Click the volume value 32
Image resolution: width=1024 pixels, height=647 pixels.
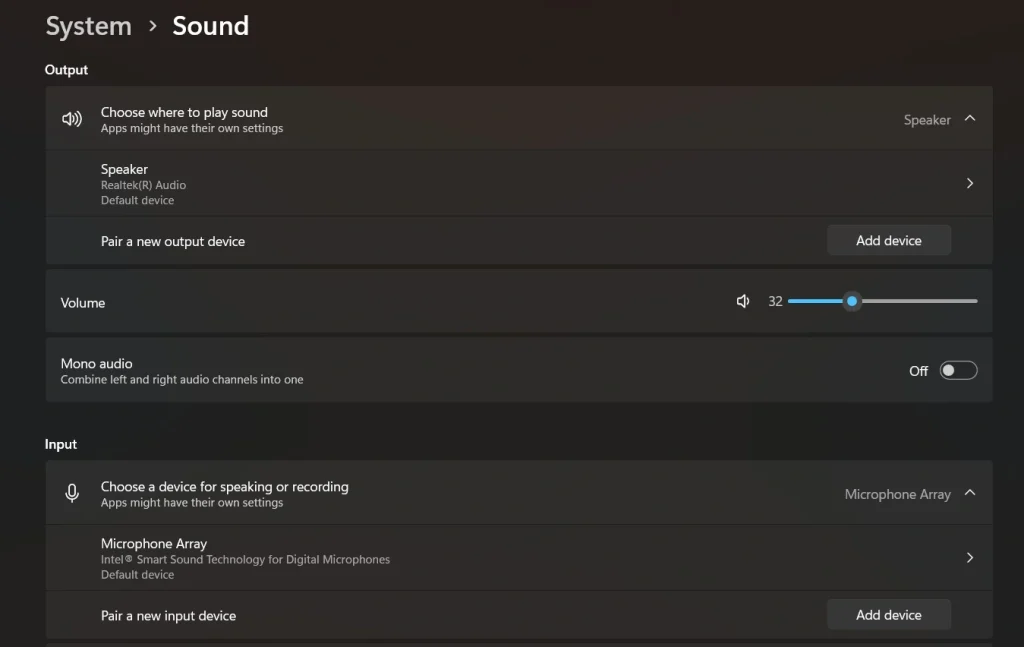(x=775, y=300)
